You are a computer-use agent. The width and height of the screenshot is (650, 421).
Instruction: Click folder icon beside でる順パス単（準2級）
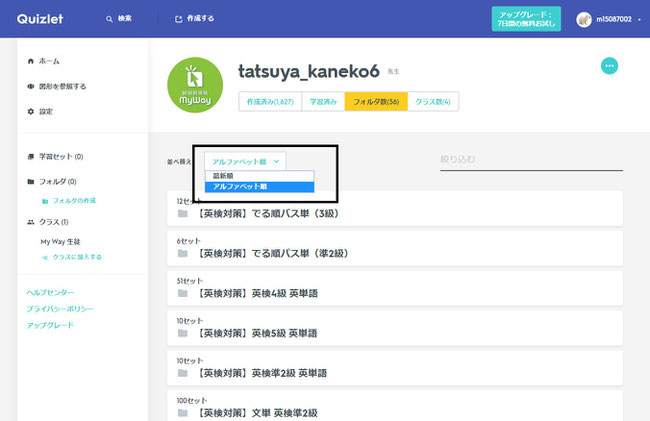click(x=183, y=254)
